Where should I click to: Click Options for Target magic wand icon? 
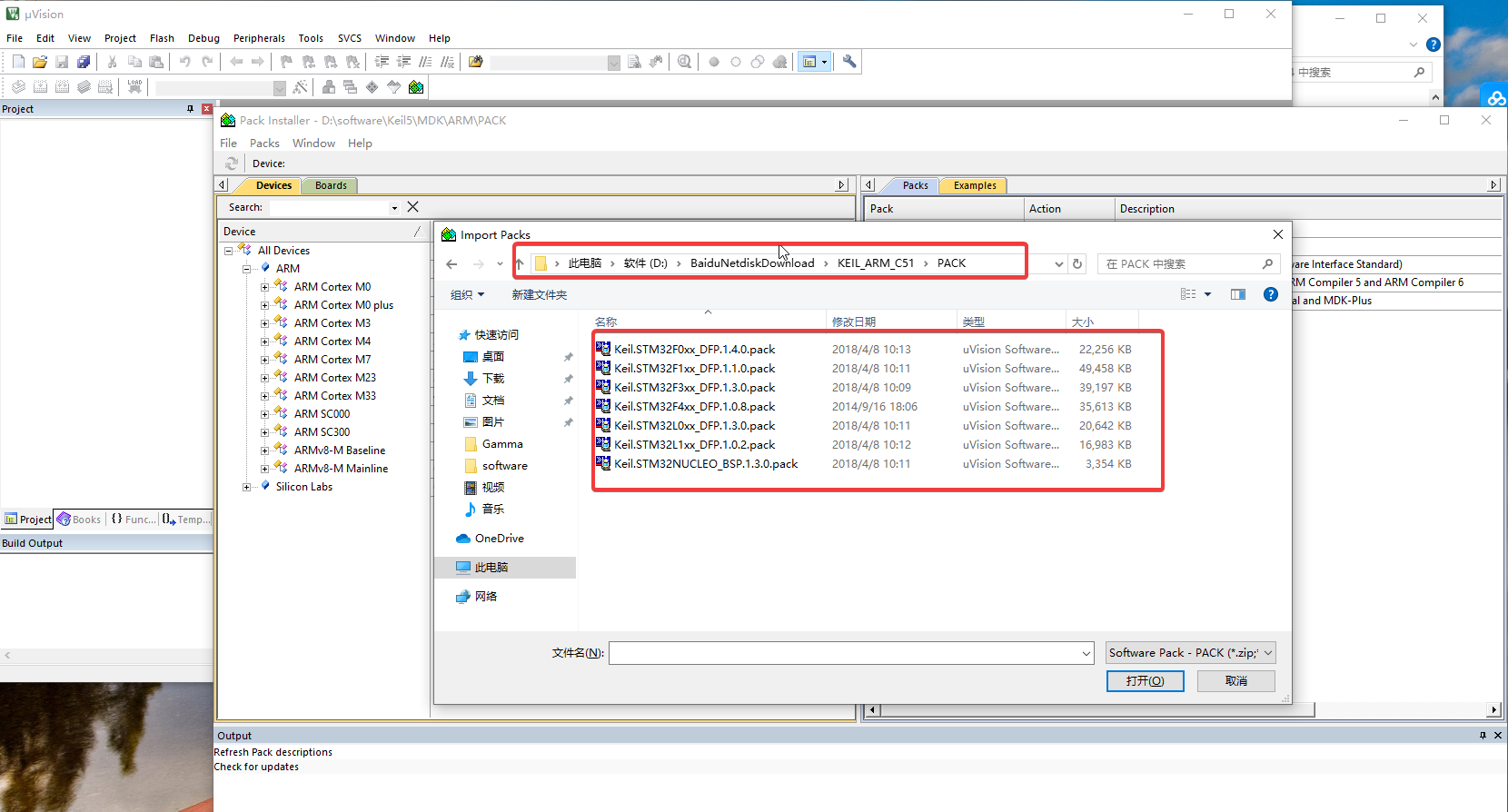(300, 87)
